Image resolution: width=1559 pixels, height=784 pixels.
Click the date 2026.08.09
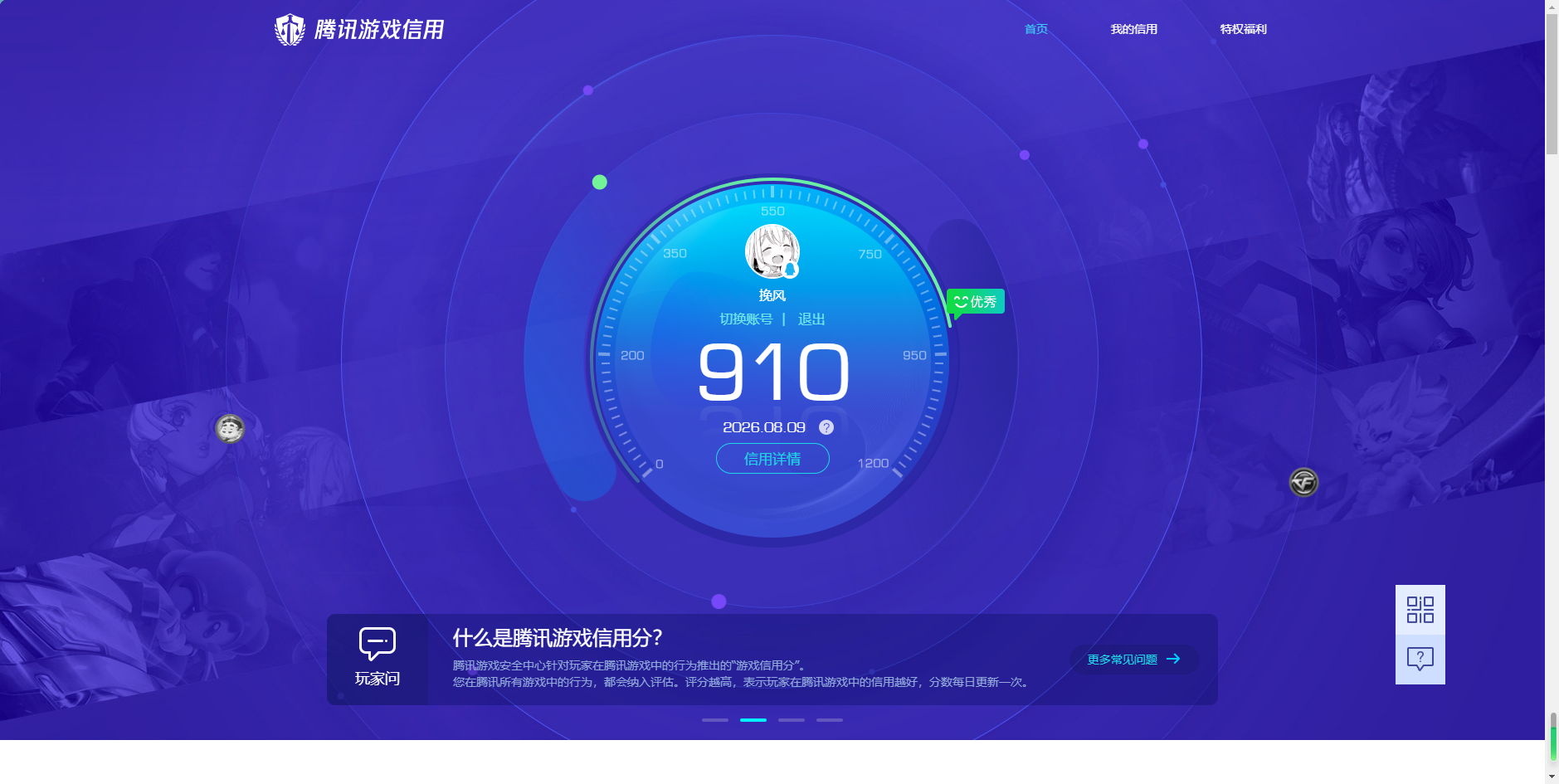(764, 427)
